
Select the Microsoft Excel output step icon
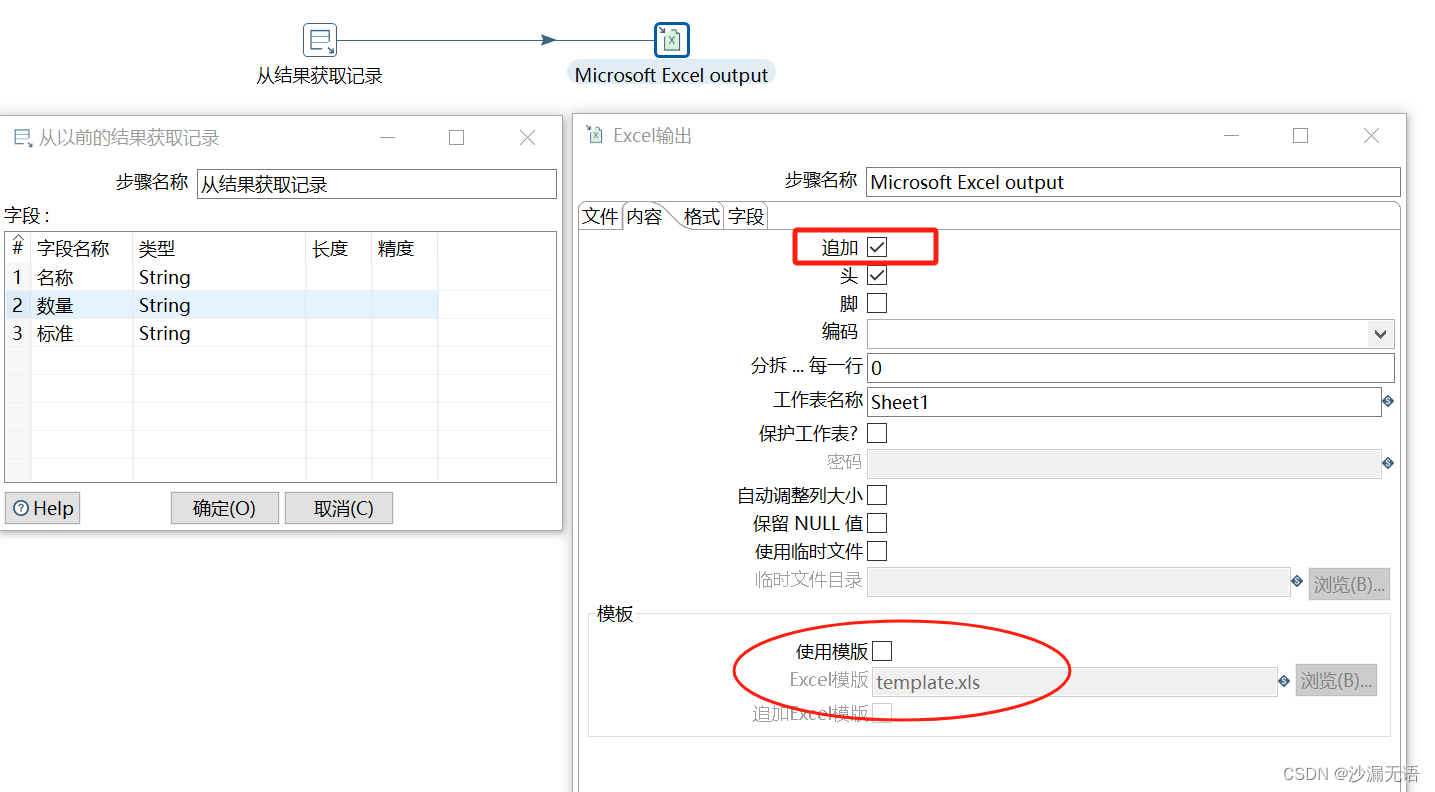tap(670, 40)
